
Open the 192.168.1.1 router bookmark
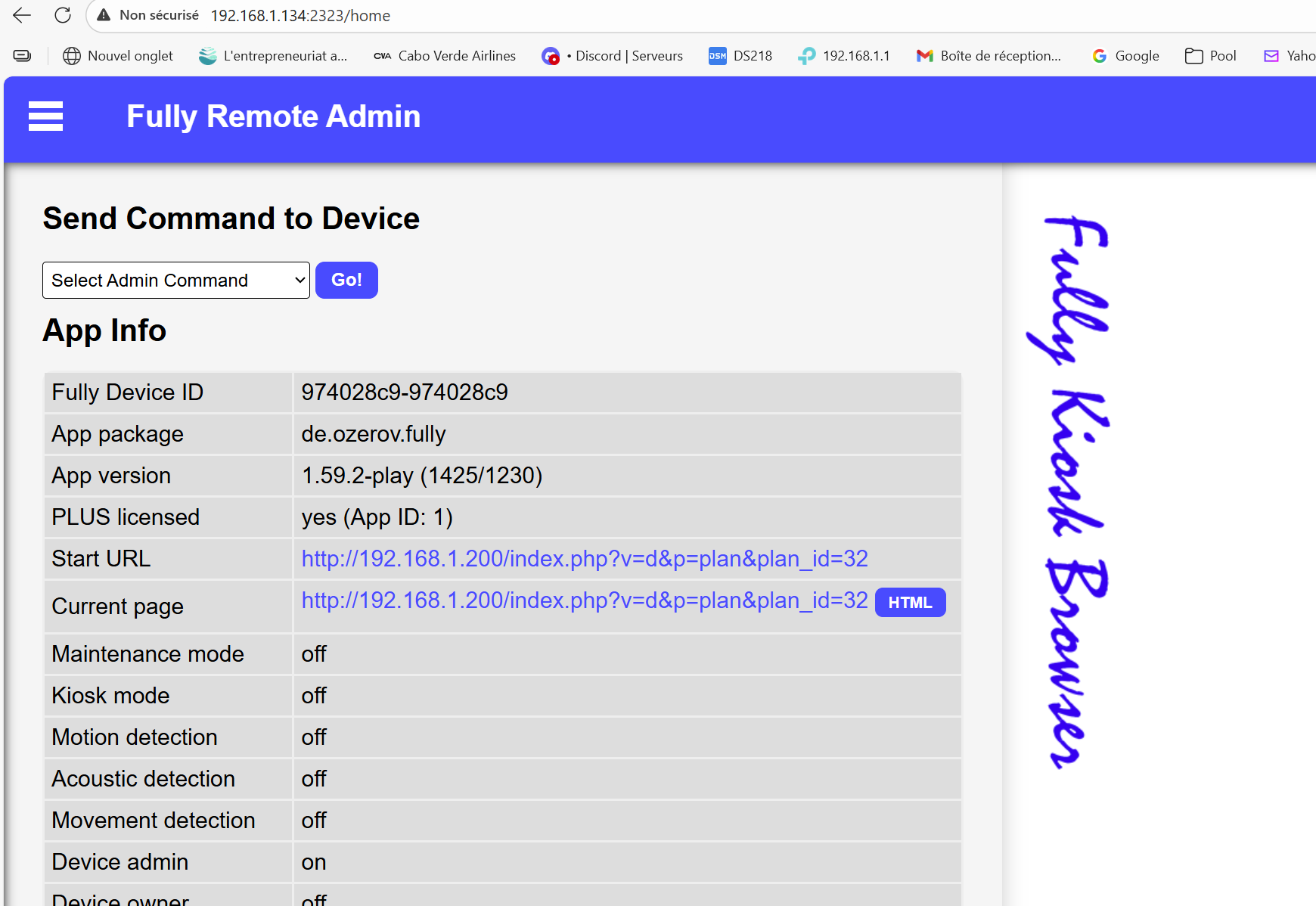coord(844,56)
